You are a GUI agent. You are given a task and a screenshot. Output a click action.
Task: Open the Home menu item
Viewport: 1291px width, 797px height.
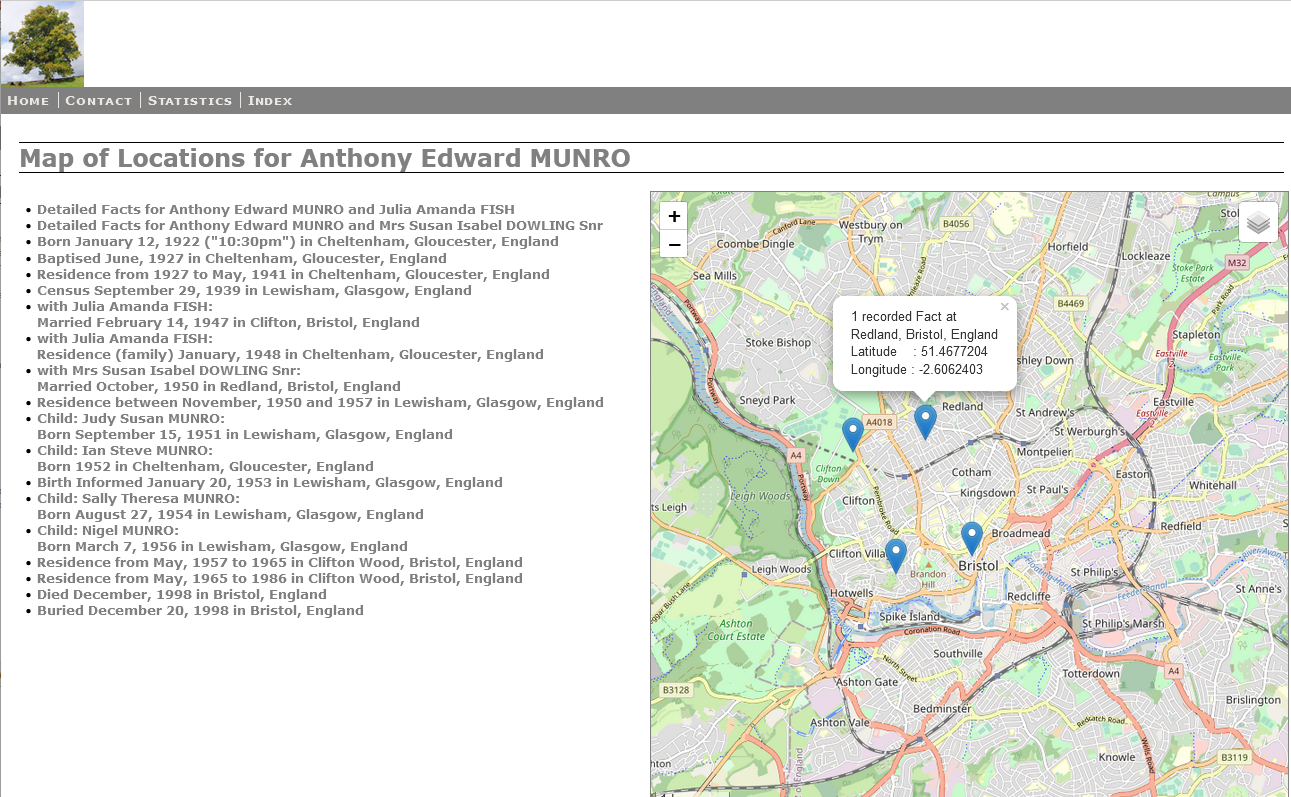[x=28, y=100]
